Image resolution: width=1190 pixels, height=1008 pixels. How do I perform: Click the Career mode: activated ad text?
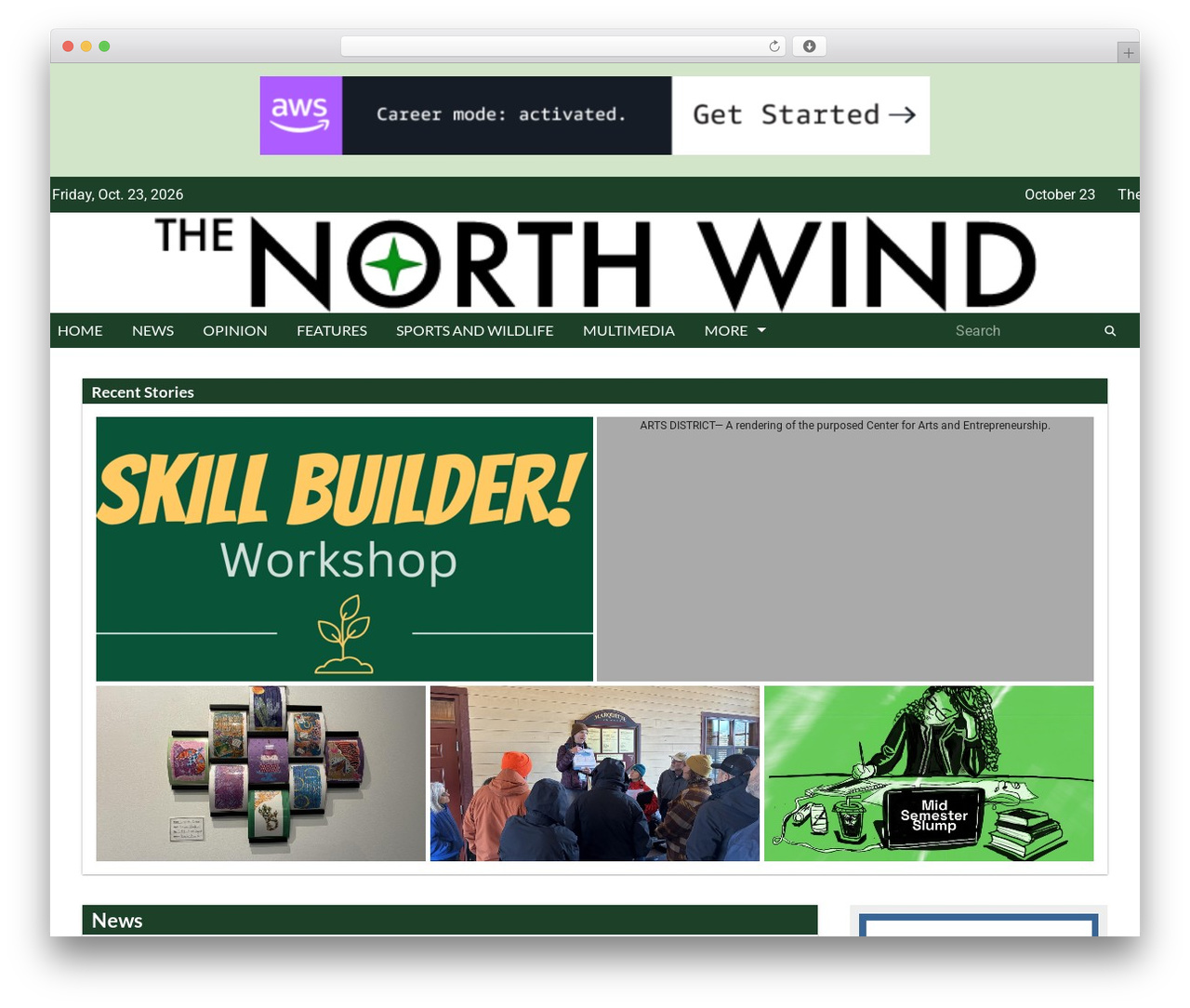[501, 114]
